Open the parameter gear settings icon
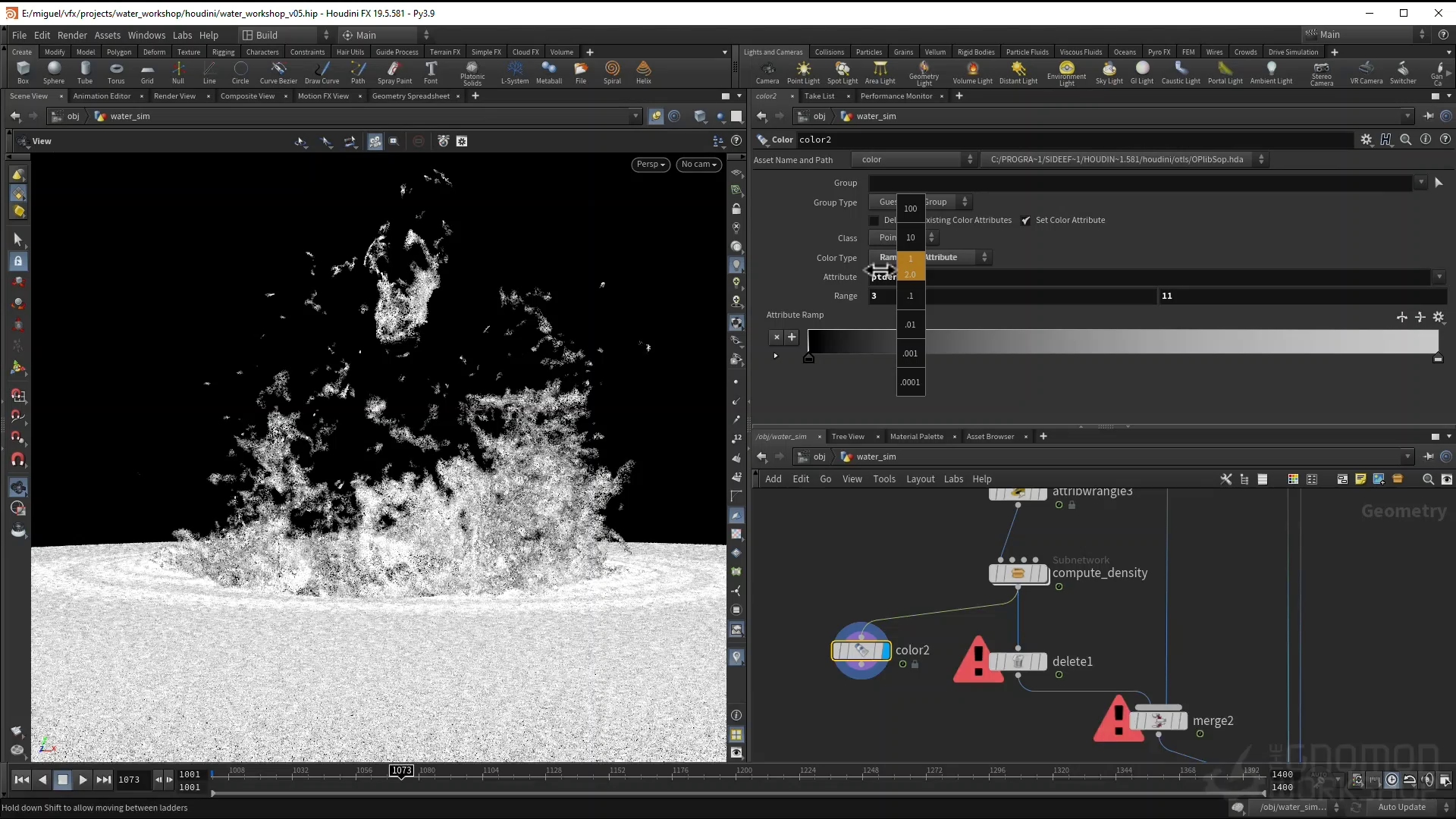 click(1366, 140)
